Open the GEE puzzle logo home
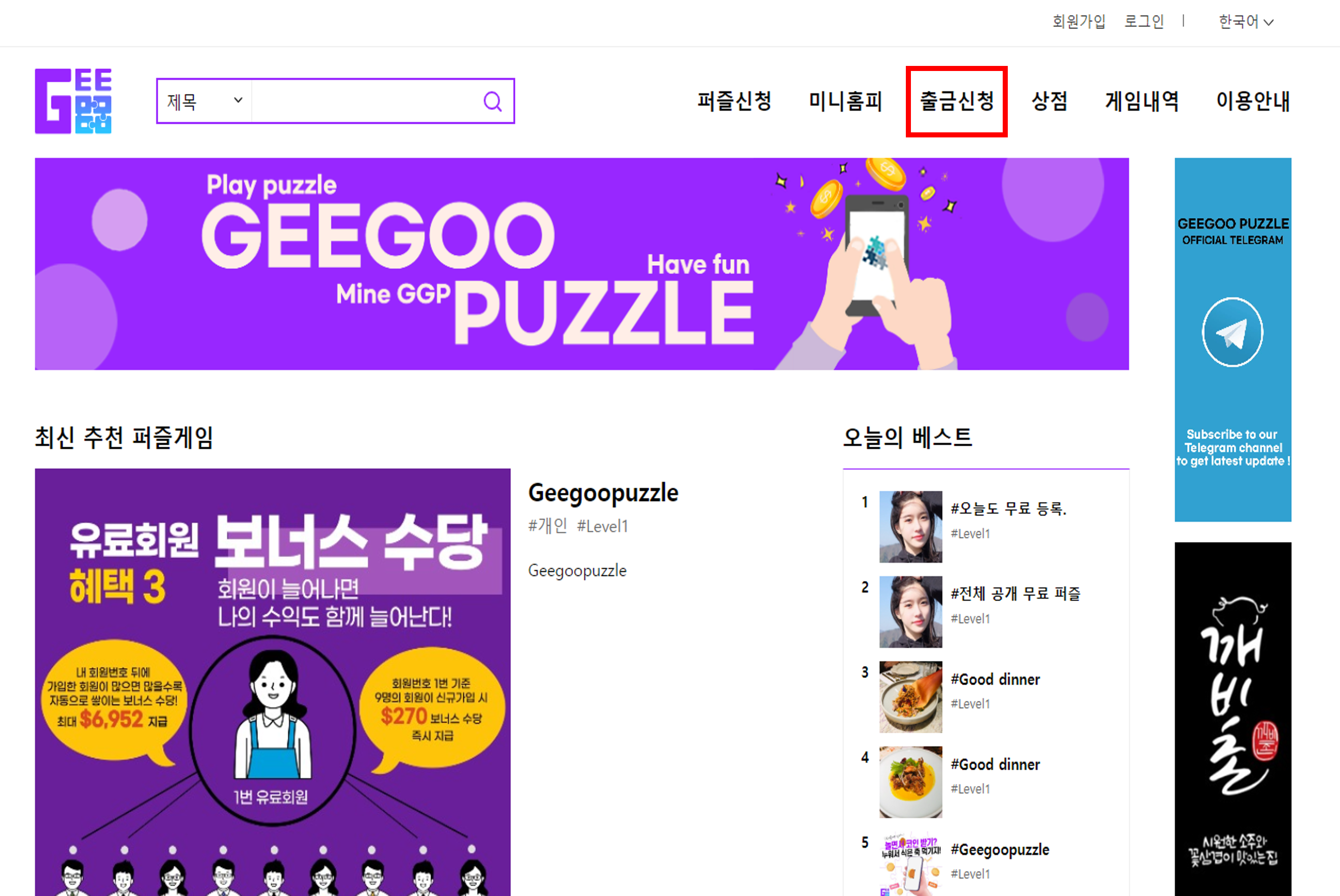 (x=73, y=101)
